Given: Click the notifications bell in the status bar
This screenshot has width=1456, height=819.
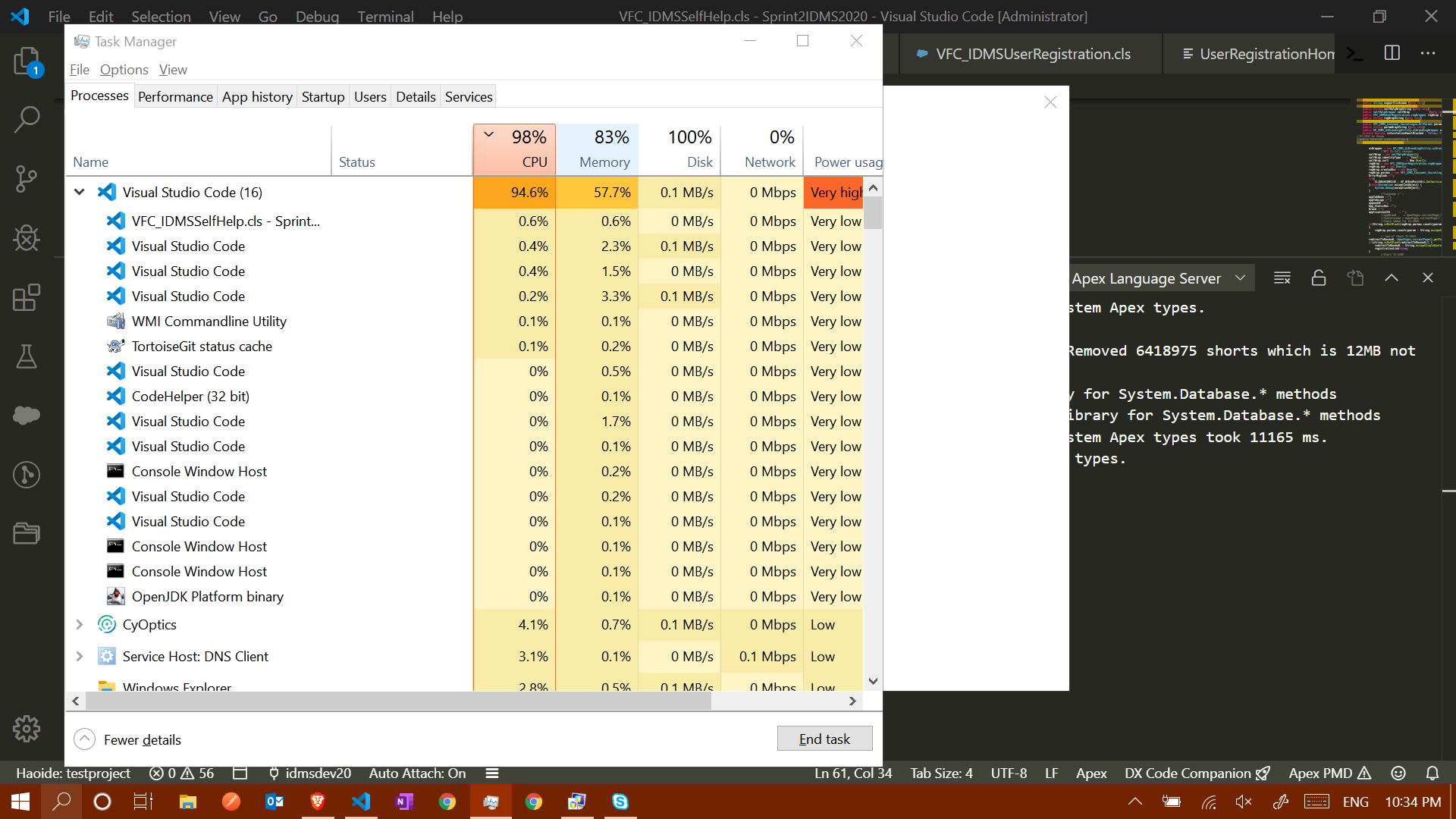Looking at the screenshot, I should tap(1432, 773).
